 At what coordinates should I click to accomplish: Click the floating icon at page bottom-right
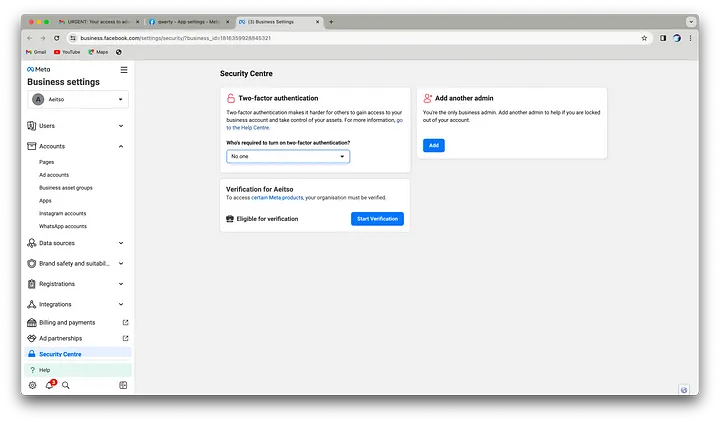(x=684, y=390)
